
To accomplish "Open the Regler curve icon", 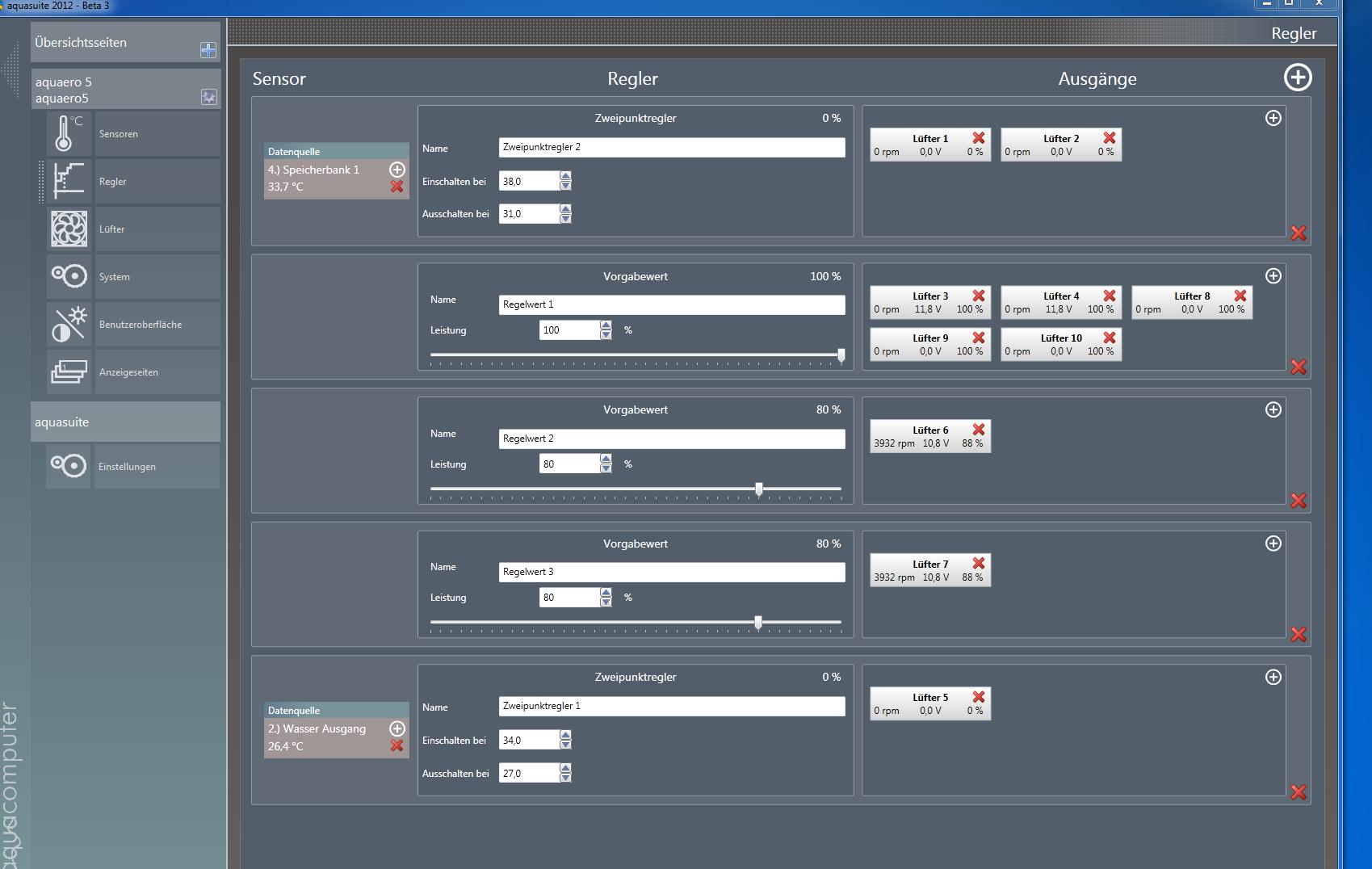I will (69, 182).
